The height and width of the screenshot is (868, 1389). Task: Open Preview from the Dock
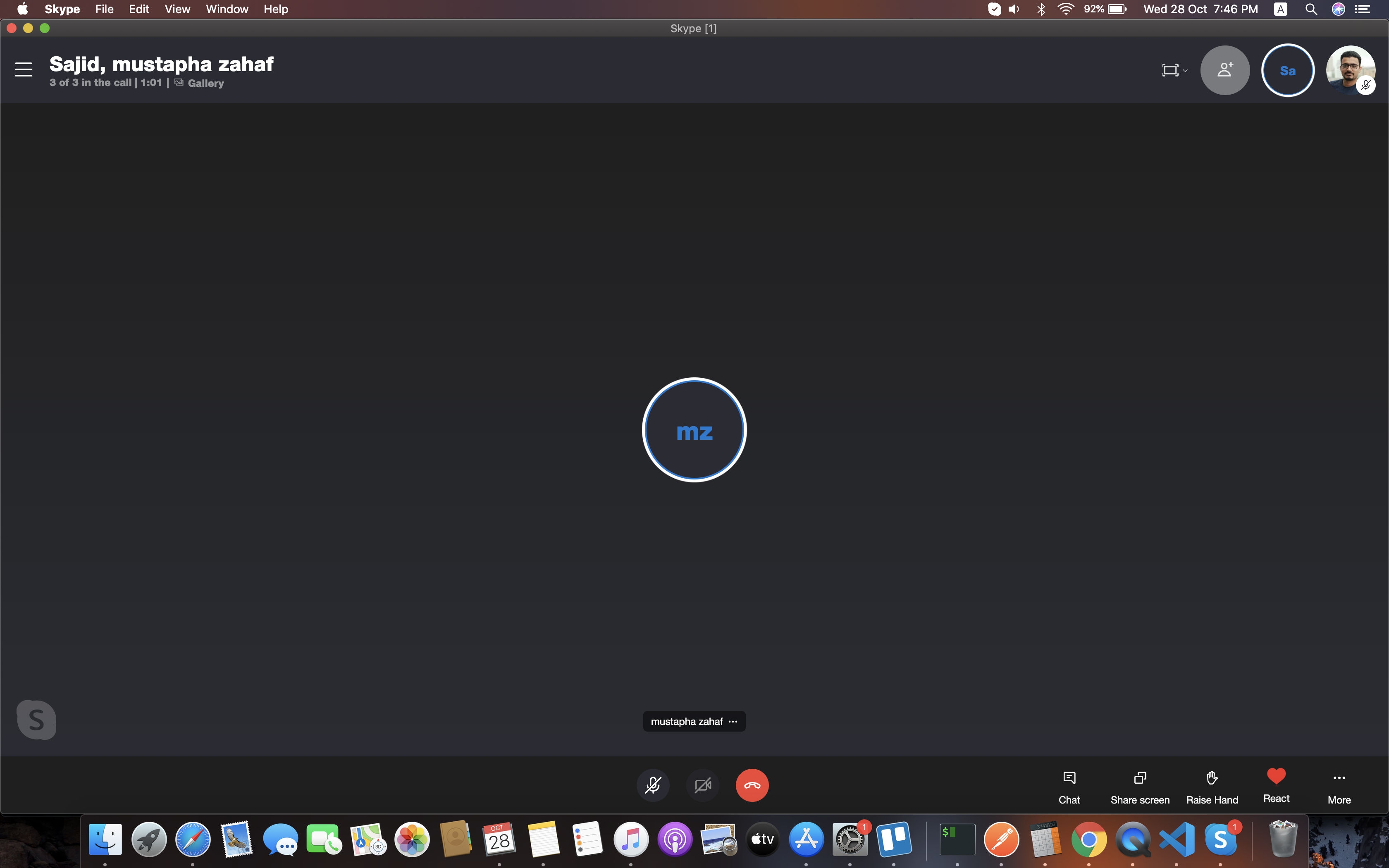click(718, 839)
